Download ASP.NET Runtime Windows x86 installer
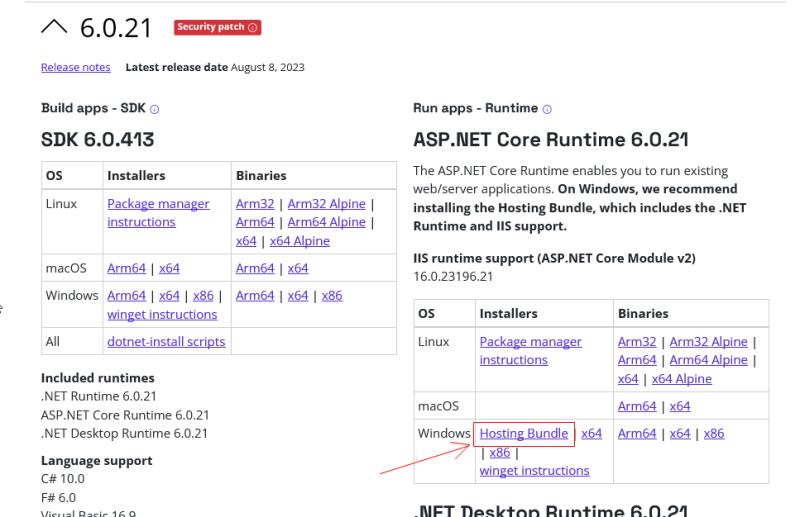Image resolution: width=800 pixels, height=517 pixels. pyautogui.click(x=499, y=452)
